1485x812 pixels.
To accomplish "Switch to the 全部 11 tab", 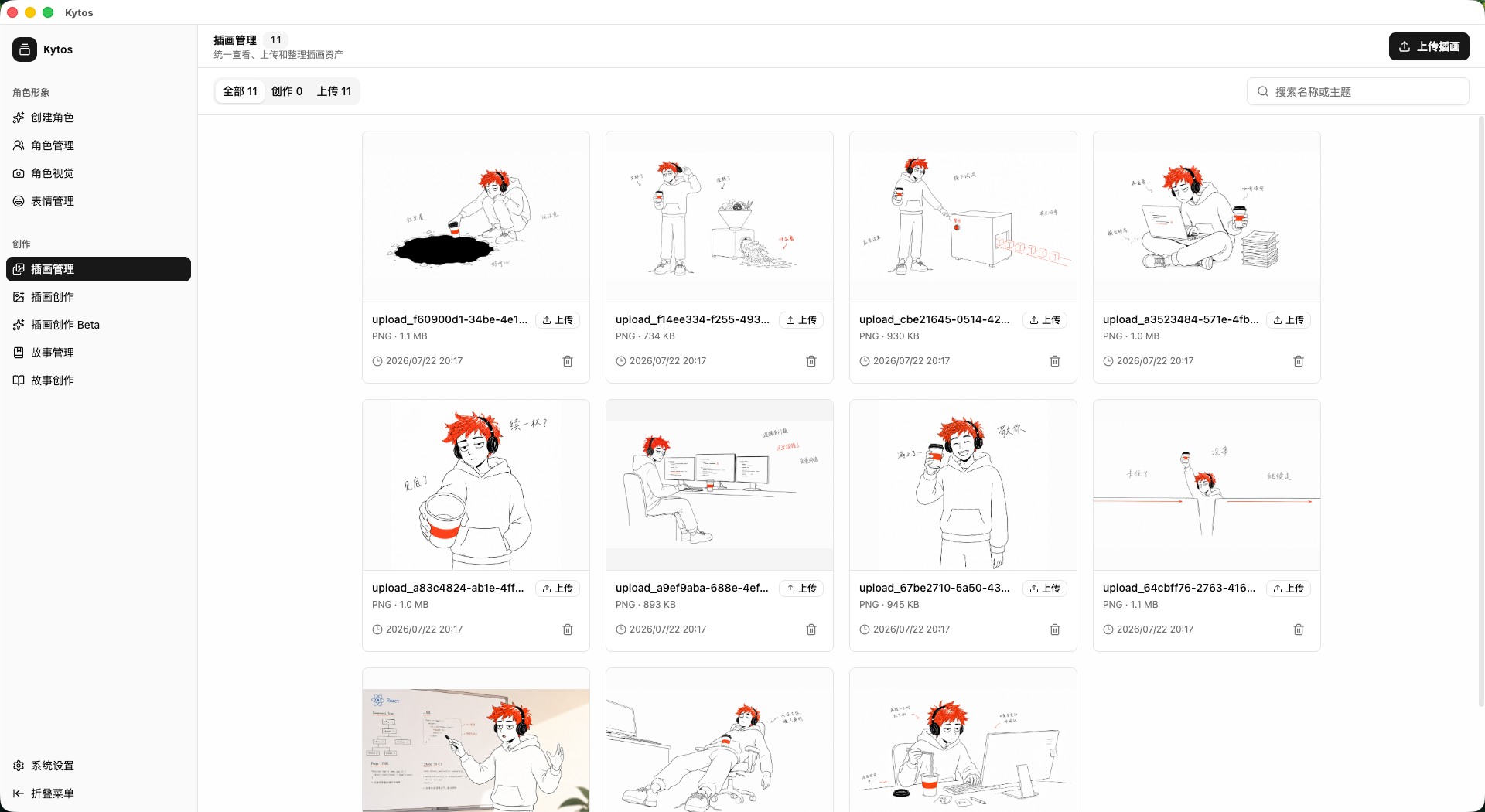I will (241, 91).
